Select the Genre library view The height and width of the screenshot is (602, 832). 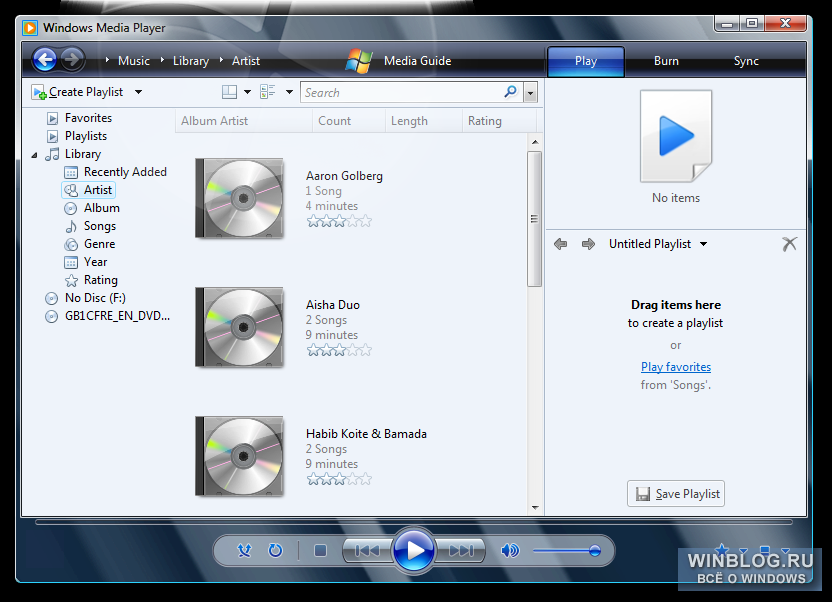tap(99, 244)
